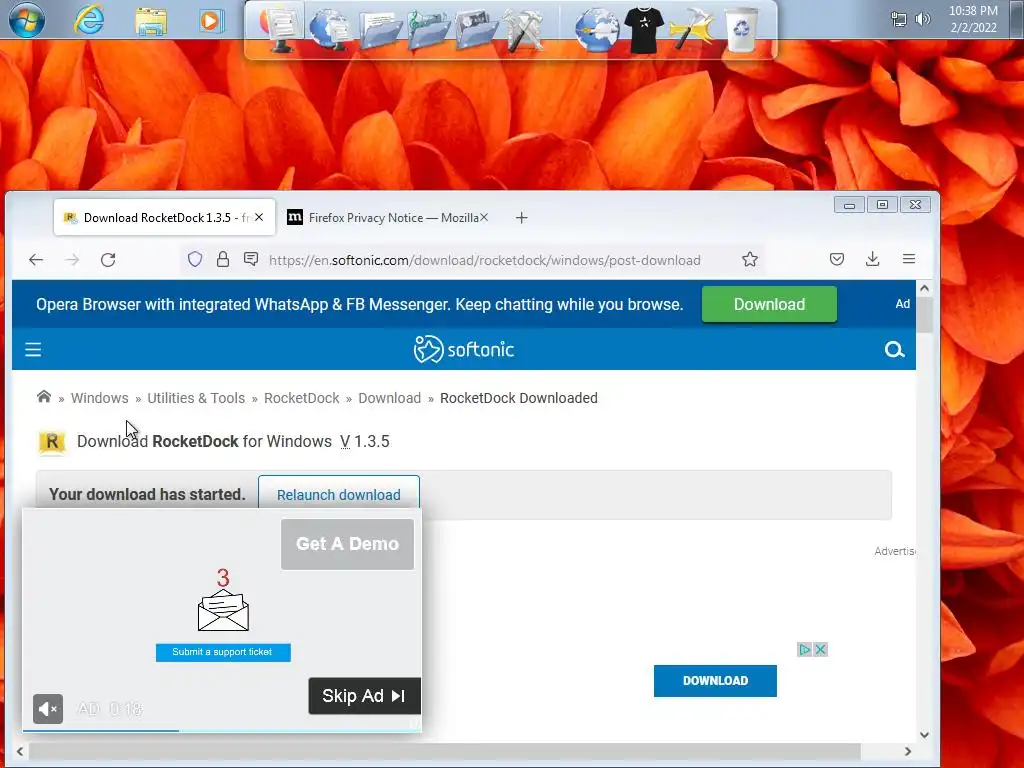Viewport: 1024px width, 768px height.
Task: Click the V 1.3.5 version text
Action: pyautogui.click(x=364, y=441)
